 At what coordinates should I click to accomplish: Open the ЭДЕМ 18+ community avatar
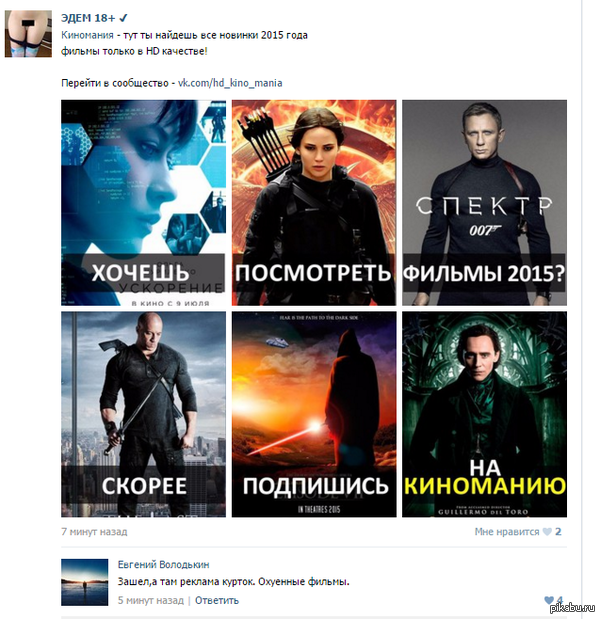28,34
